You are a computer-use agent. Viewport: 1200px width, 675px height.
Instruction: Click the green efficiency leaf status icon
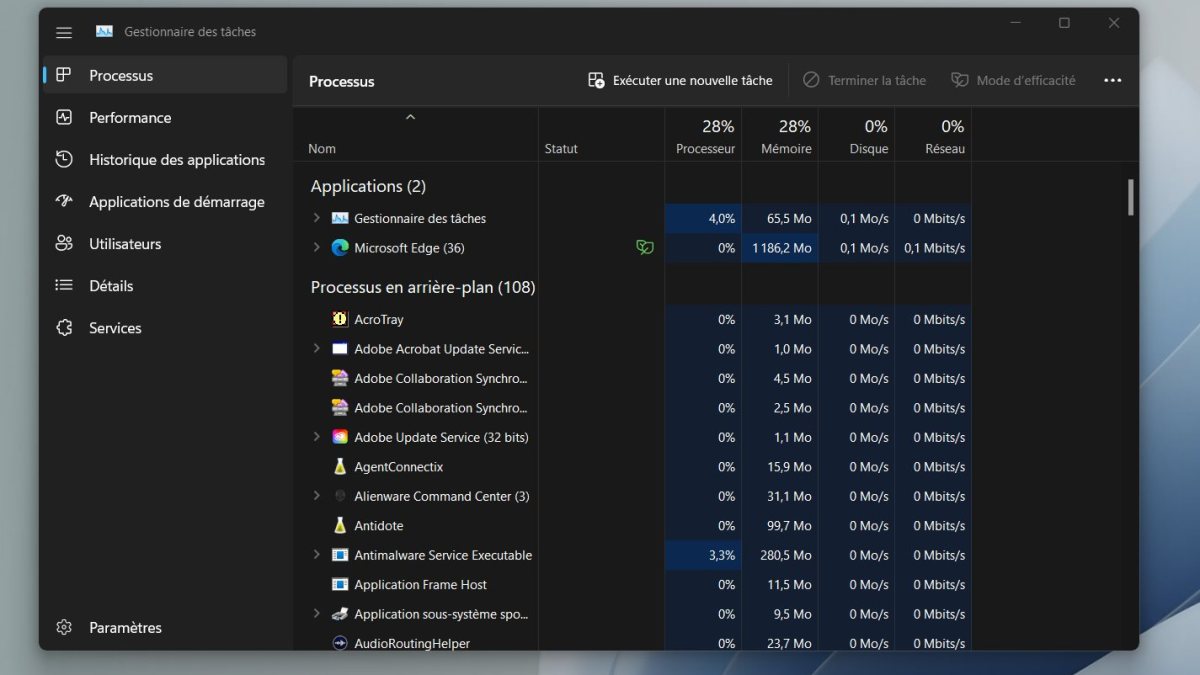click(645, 248)
